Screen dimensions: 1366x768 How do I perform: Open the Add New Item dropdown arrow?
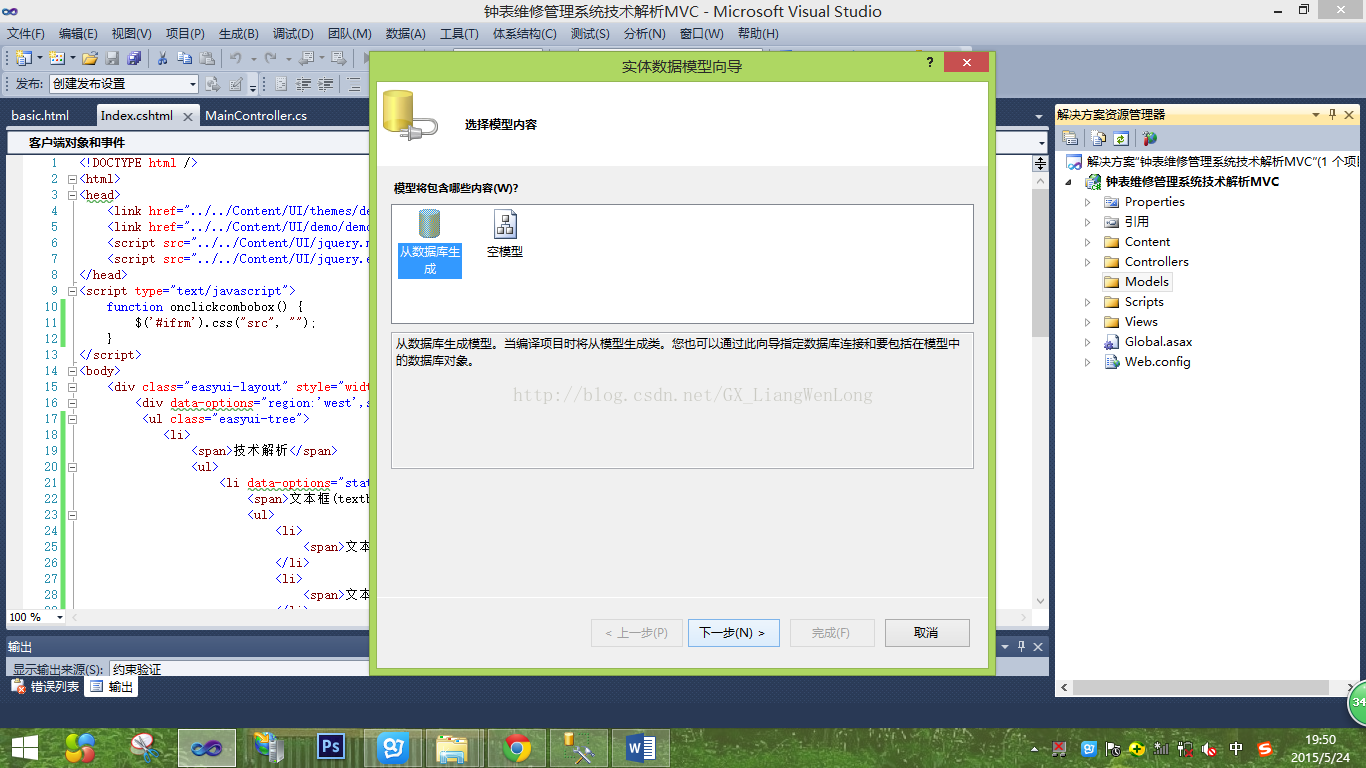click(72, 59)
